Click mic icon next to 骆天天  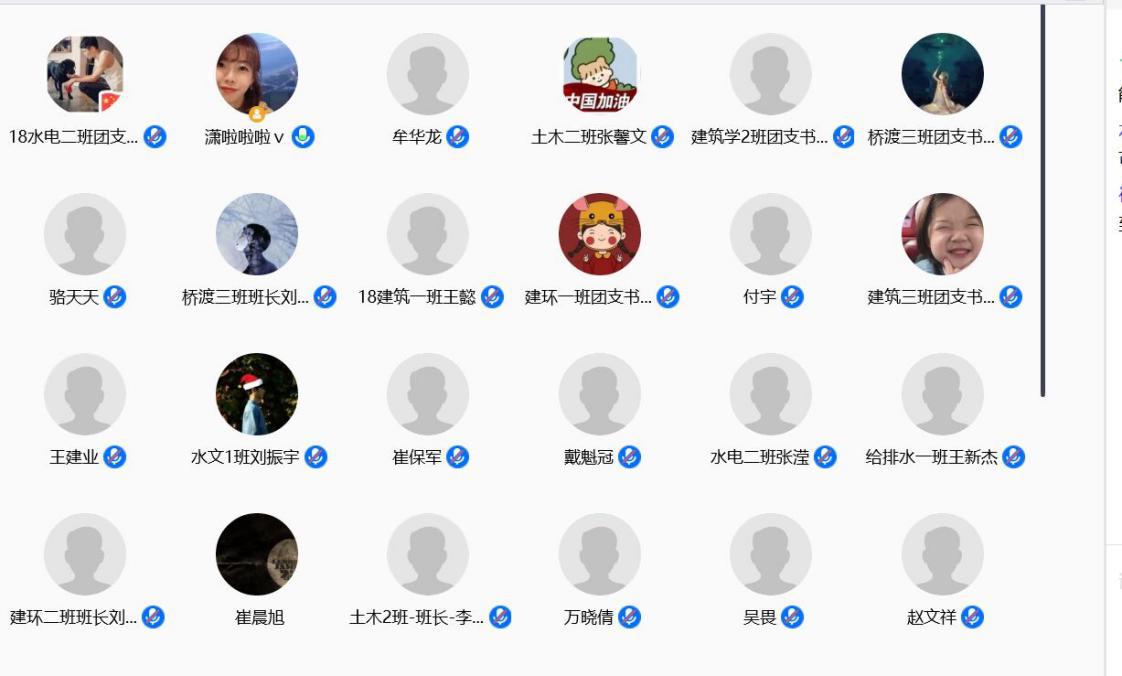[x=115, y=297]
